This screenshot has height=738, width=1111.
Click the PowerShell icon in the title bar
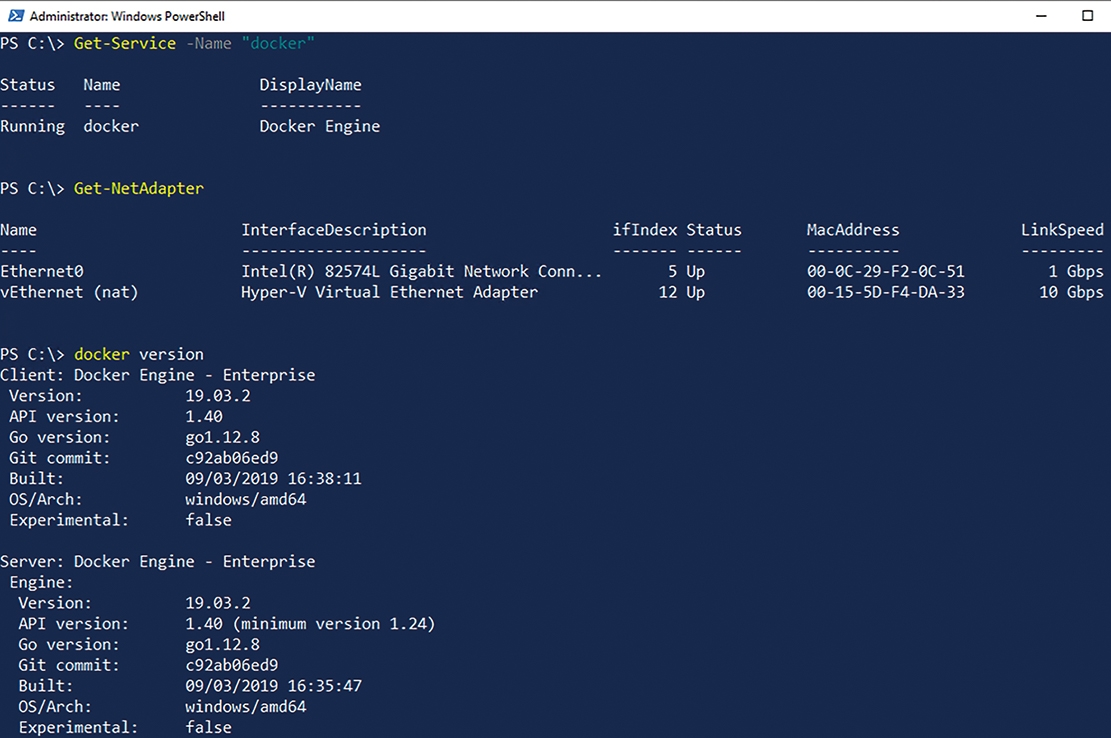tap(16, 16)
